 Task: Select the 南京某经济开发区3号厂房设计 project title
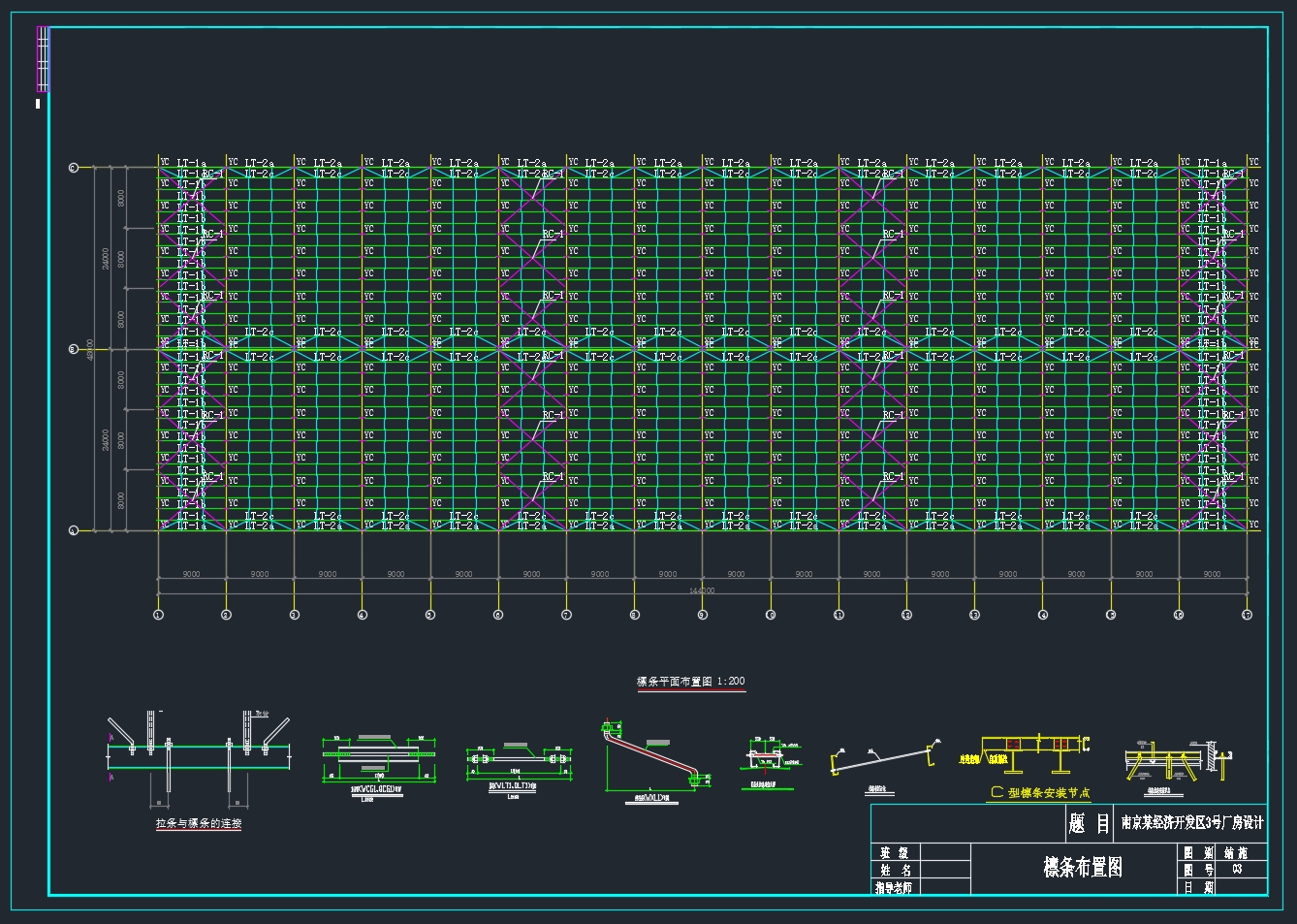(1192, 823)
